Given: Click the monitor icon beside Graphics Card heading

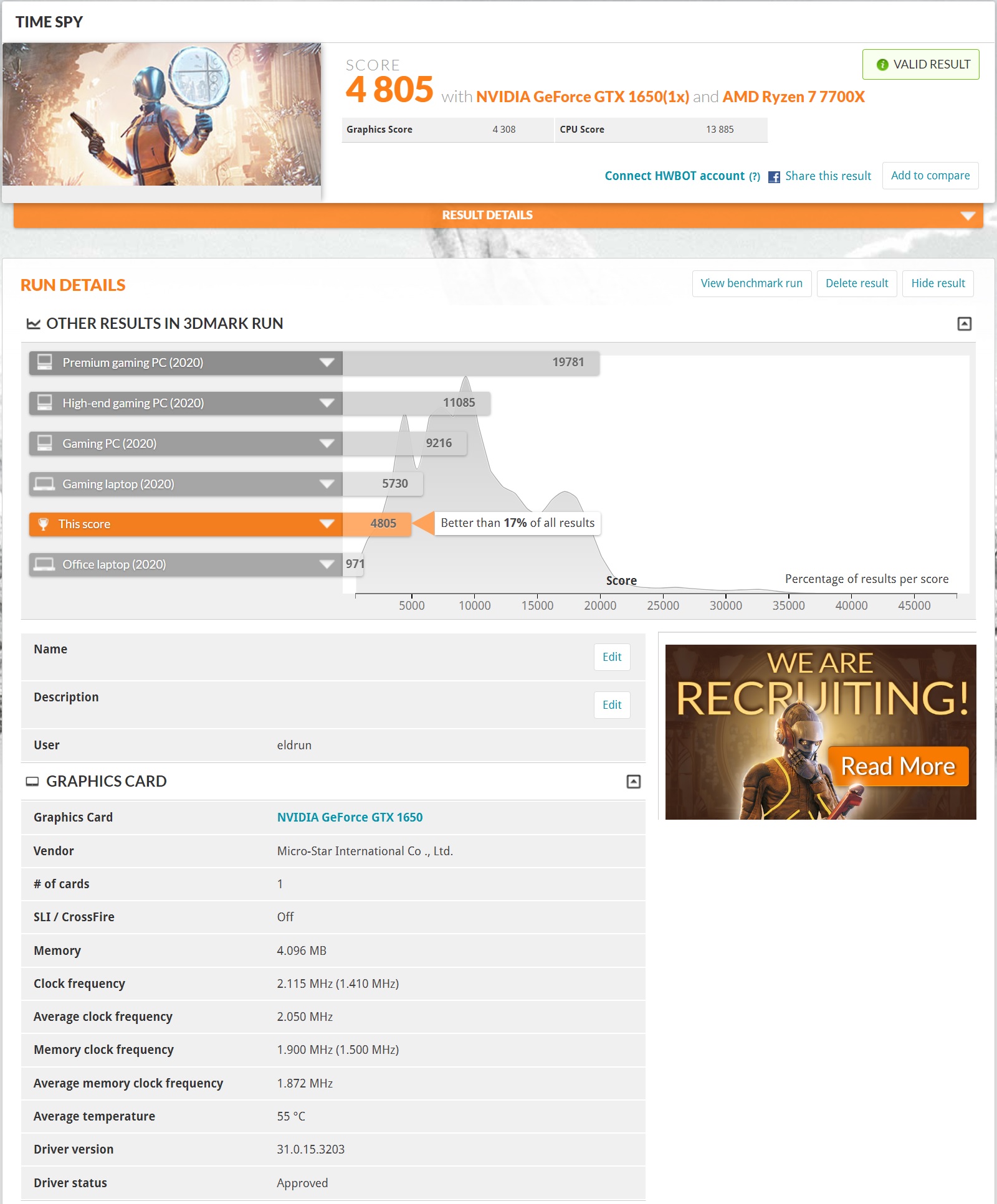Looking at the screenshot, I should pos(32,782).
